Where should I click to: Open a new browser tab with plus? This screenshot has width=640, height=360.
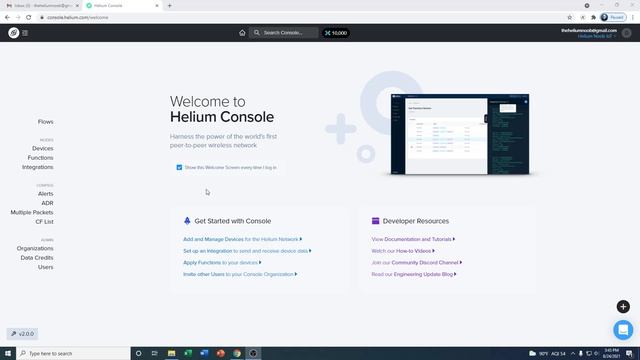coord(169,6)
